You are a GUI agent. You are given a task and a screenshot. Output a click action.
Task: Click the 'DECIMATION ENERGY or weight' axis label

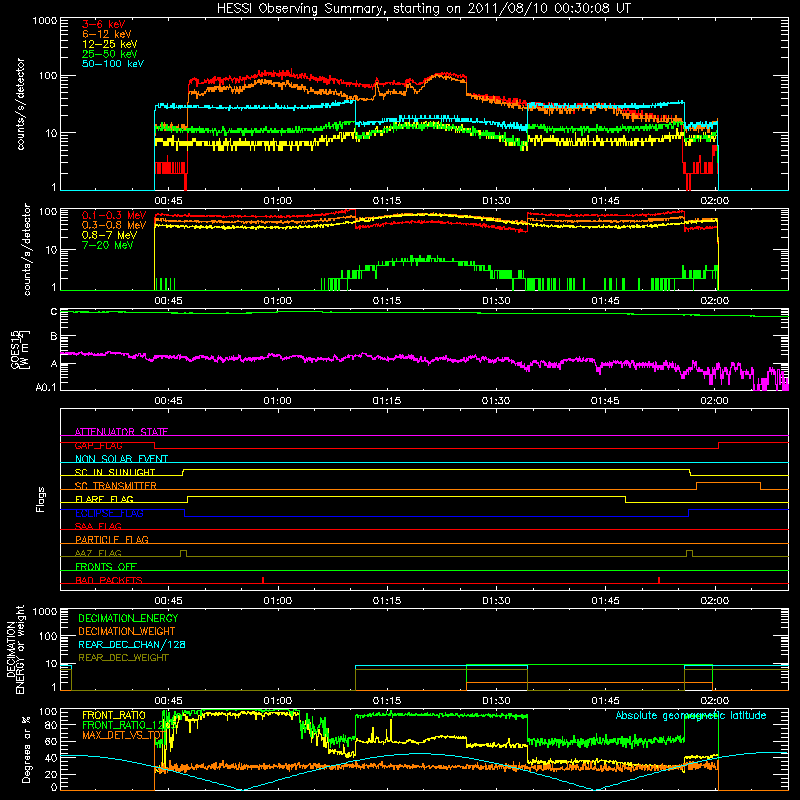(x=15, y=649)
